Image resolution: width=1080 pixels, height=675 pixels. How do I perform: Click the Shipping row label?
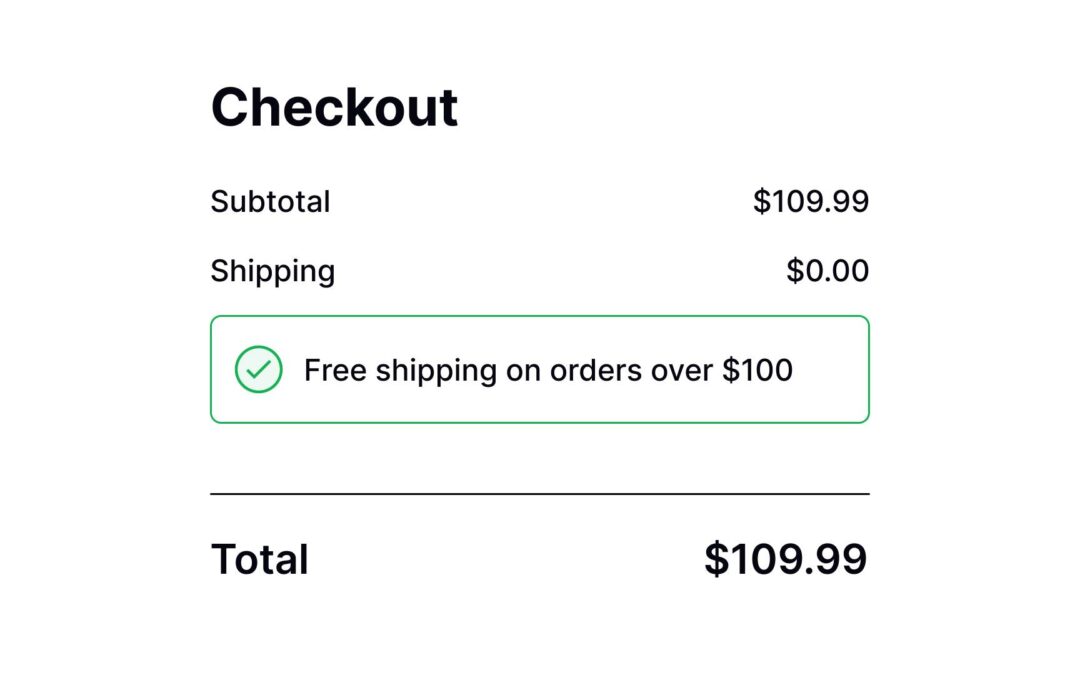coord(272,270)
